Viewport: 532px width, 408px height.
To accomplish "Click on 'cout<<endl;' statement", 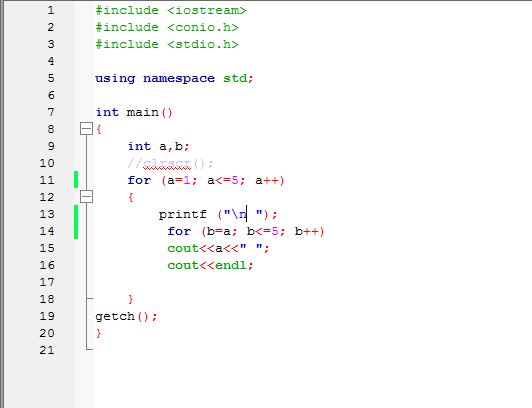I will (x=210, y=265).
